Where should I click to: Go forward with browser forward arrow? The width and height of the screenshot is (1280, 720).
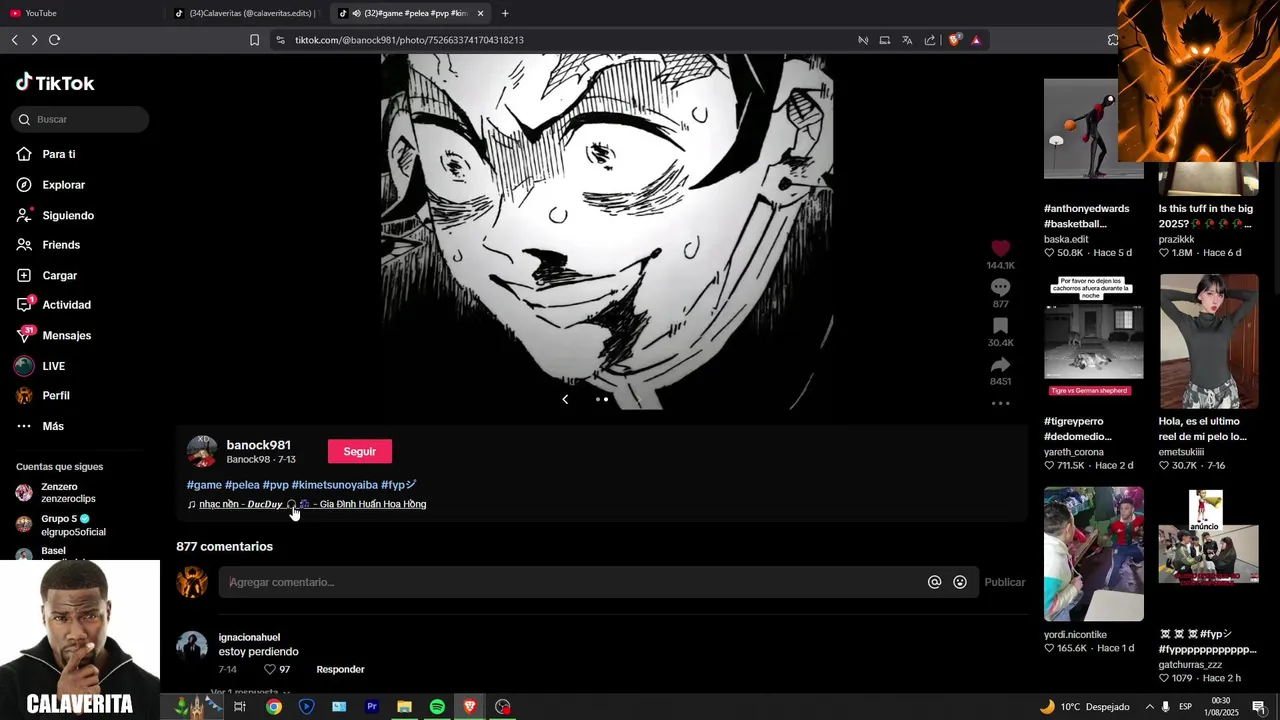[34, 40]
